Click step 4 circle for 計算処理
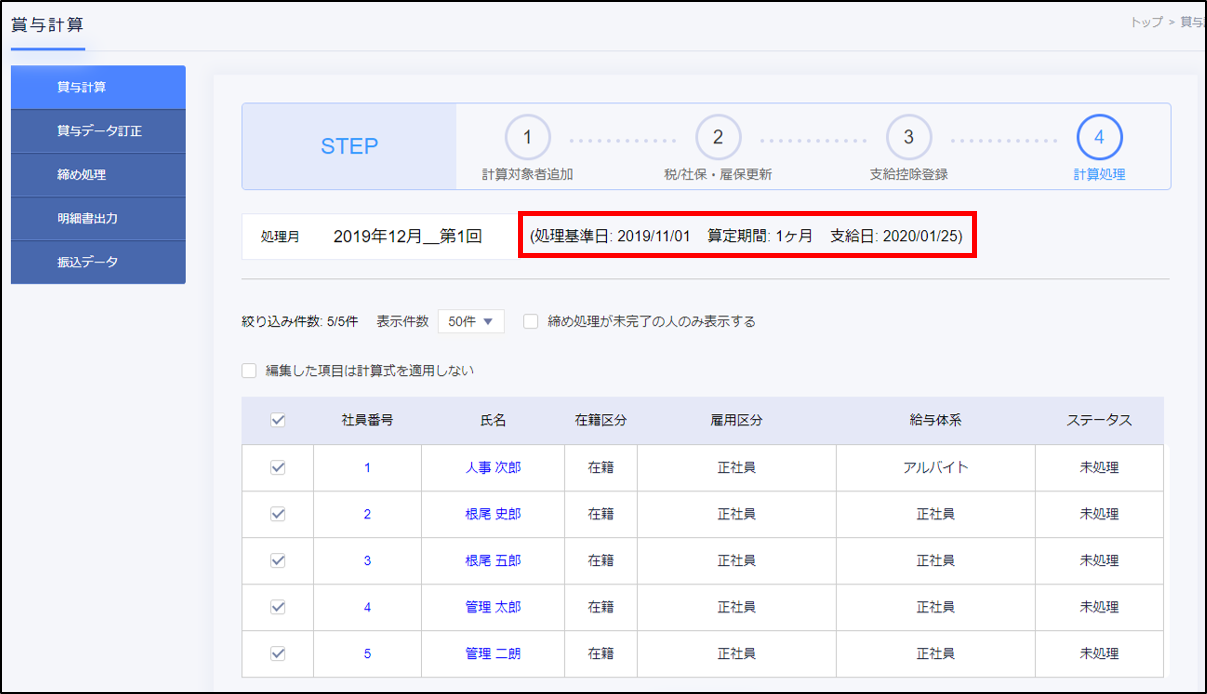1207x694 pixels. pos(1099,138)
